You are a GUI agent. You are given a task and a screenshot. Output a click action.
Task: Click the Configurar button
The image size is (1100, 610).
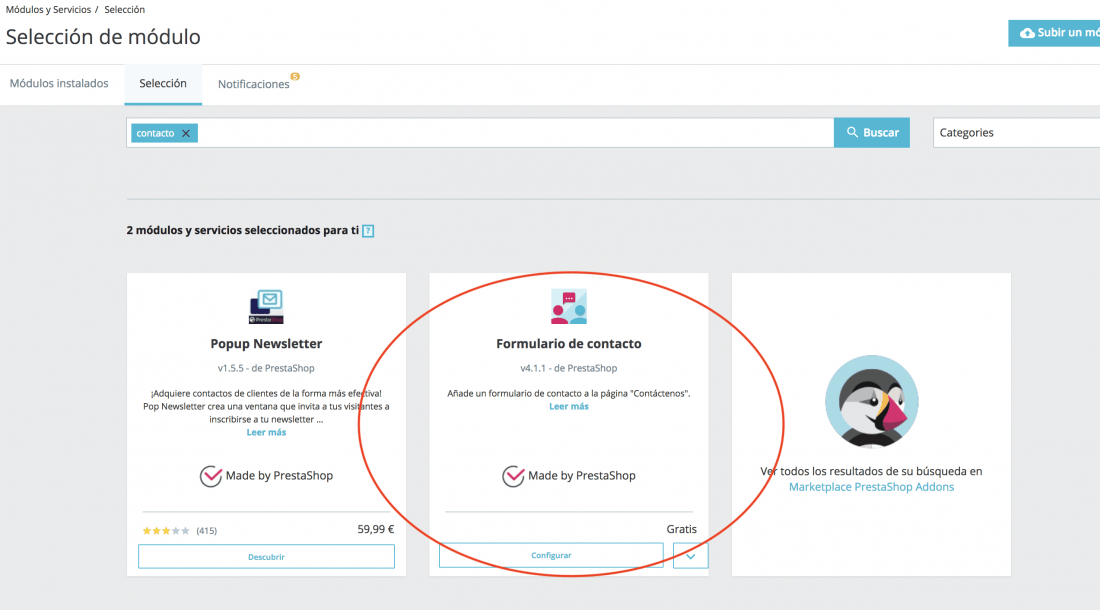[551, 555]
